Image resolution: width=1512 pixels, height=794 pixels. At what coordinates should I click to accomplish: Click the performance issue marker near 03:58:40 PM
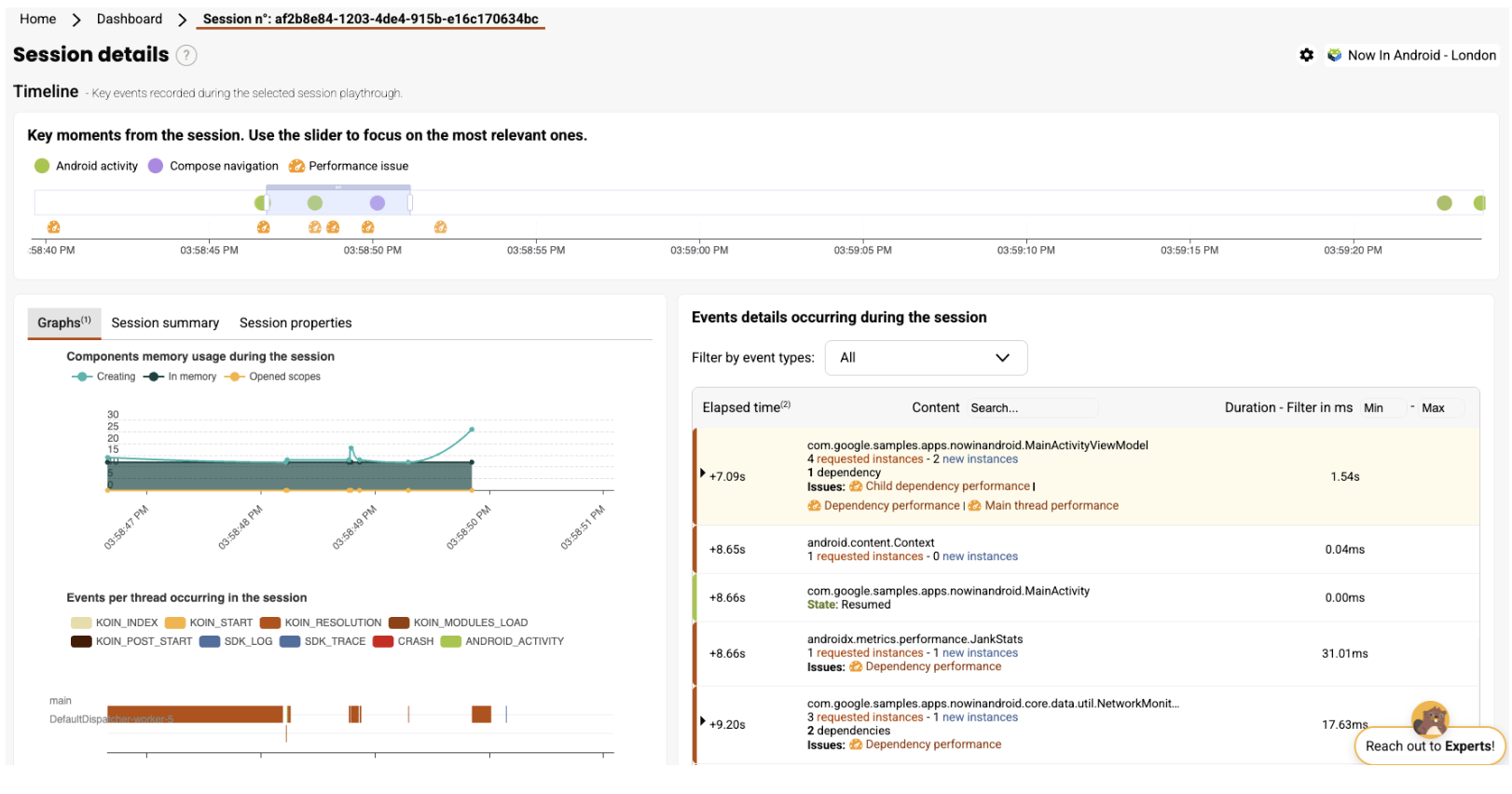point(54,227)
